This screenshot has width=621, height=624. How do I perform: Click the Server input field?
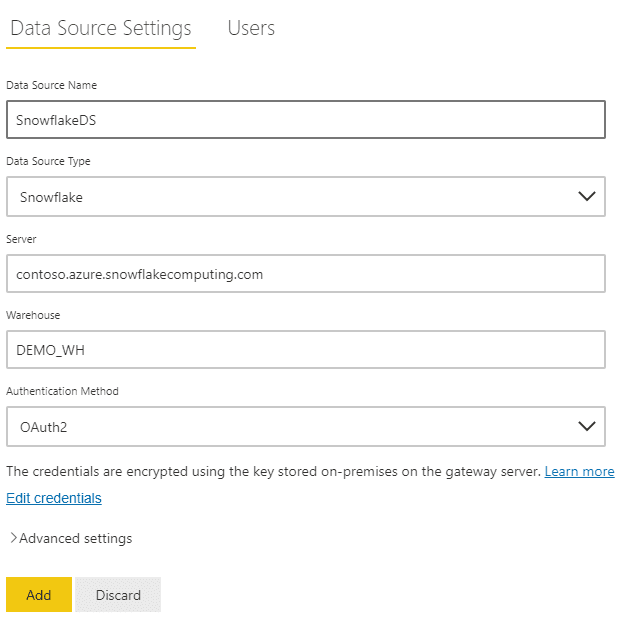click(x=306, y=273)
